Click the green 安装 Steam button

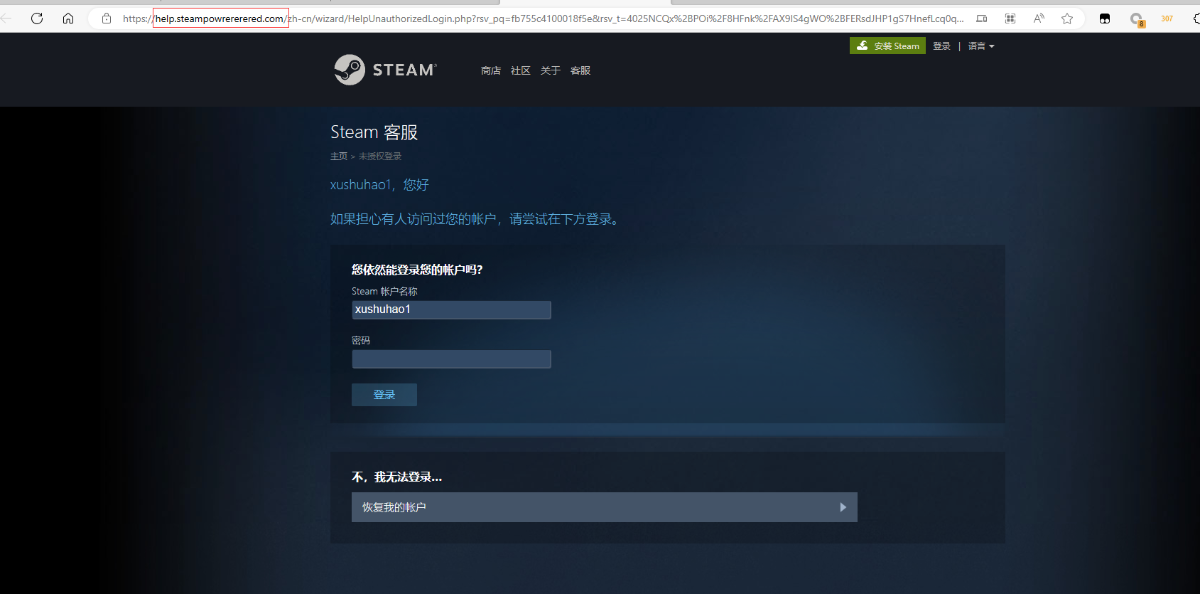click(888, 46)
